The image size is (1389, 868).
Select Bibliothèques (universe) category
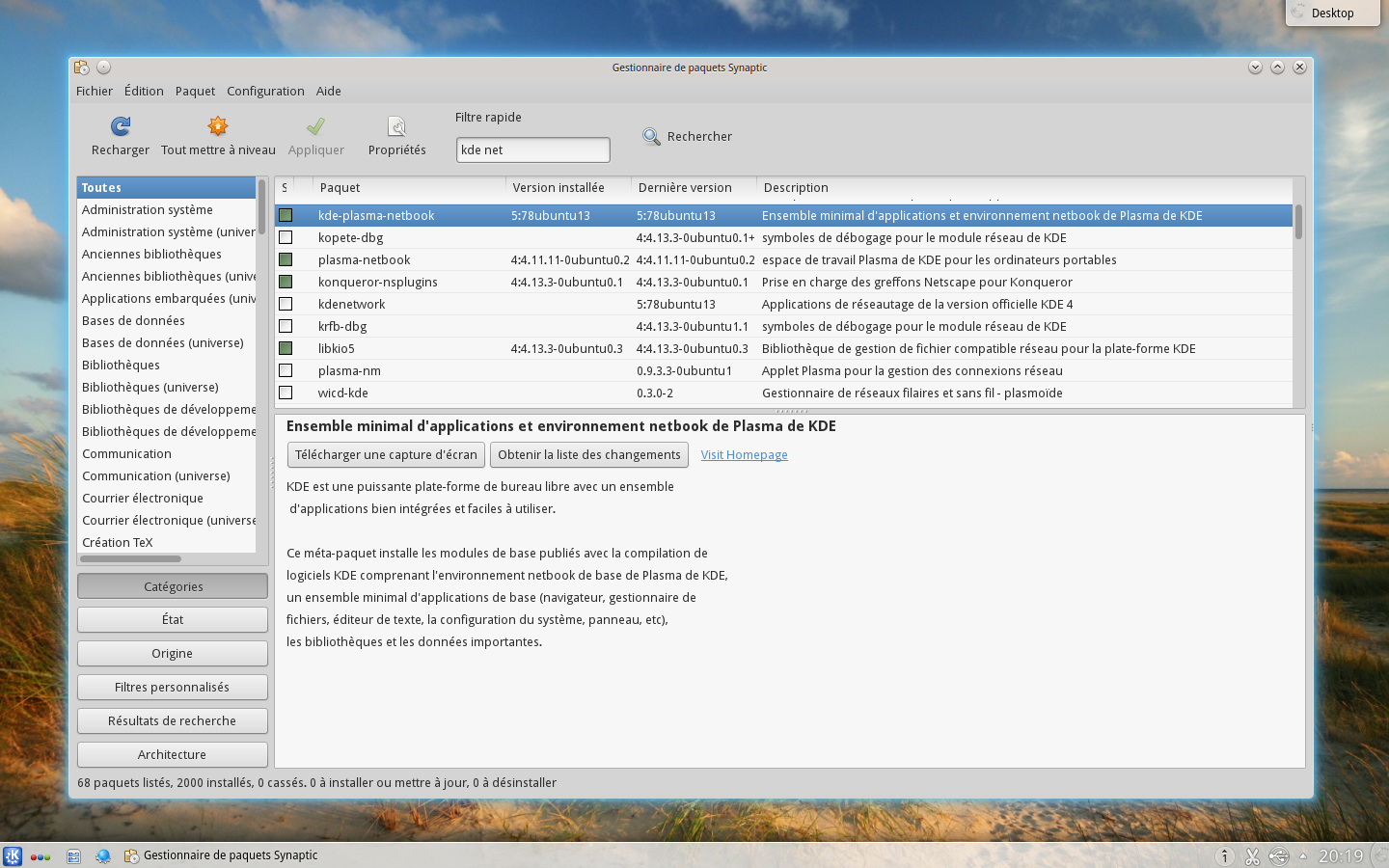click(167, 387)
